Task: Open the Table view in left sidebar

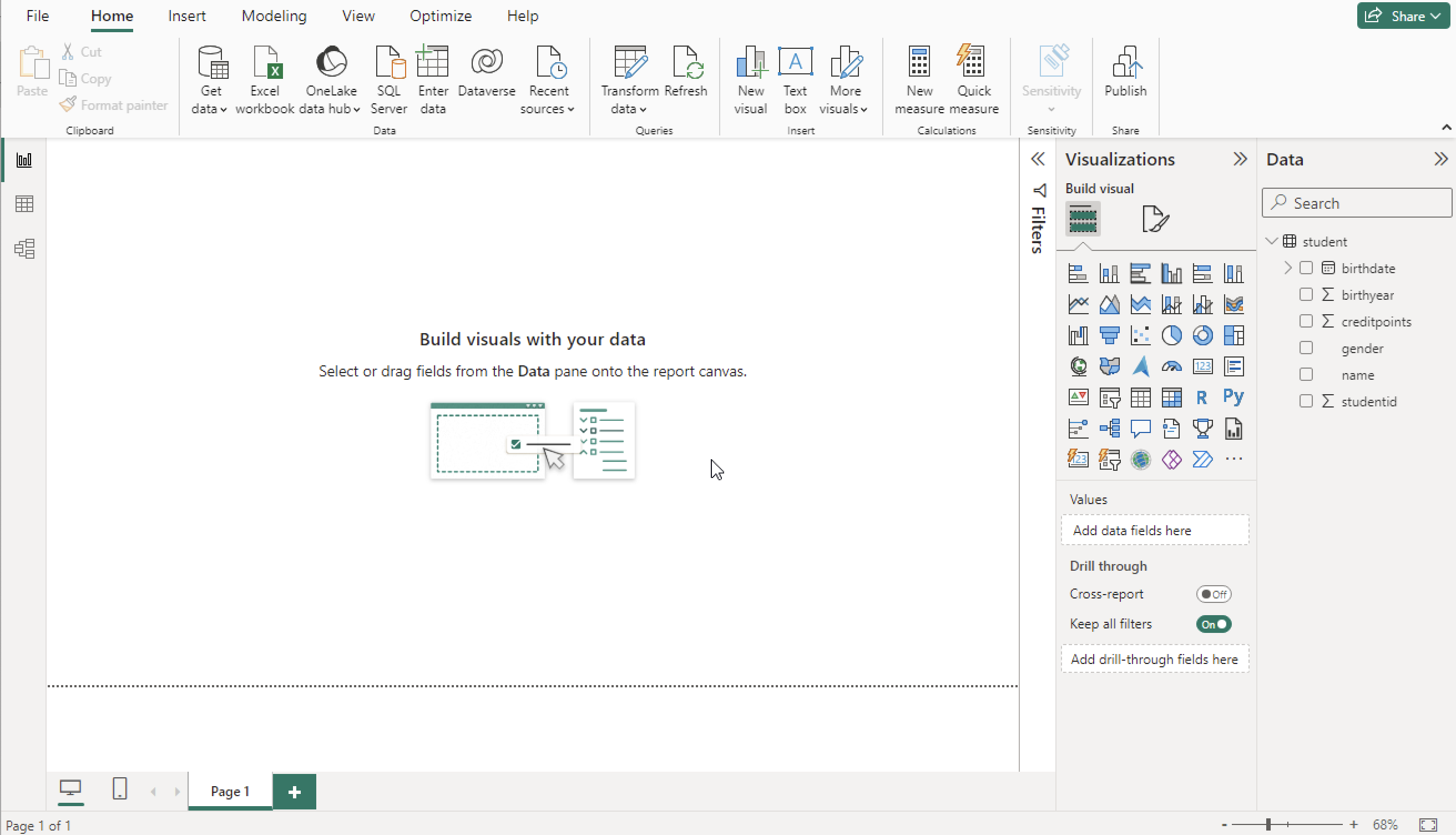Action: click(x=24, y=204)
